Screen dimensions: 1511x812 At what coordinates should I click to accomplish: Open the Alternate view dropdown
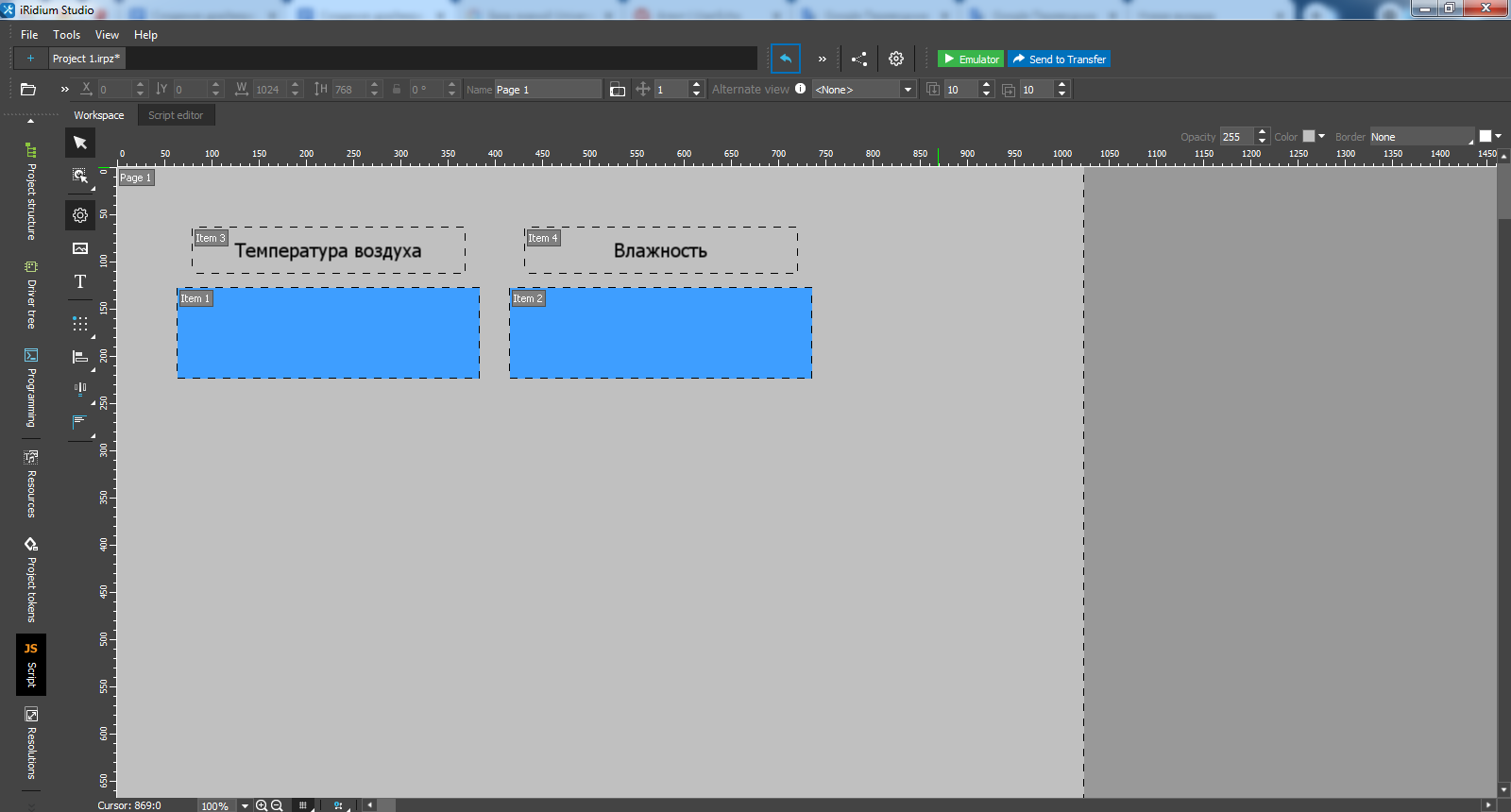coord(908,90)
